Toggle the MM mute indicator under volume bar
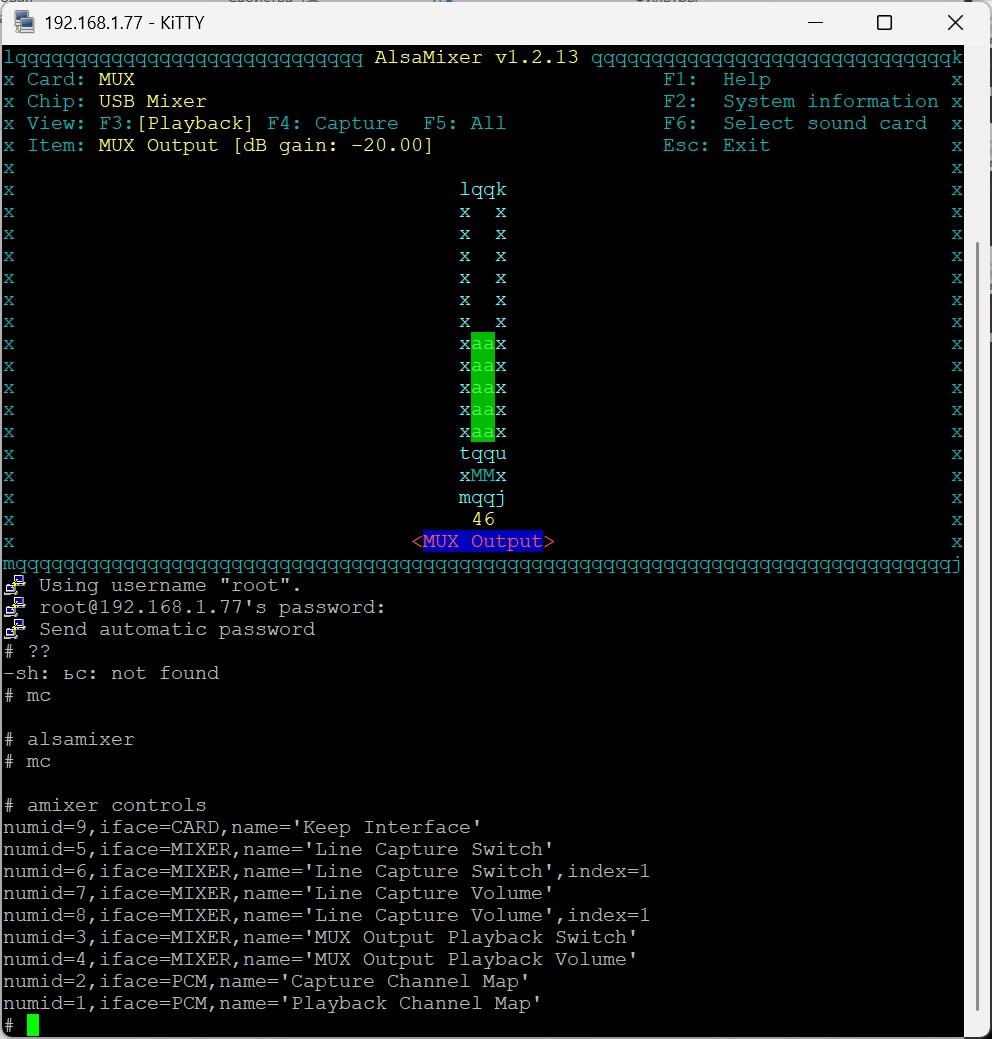992x1039 pixels. (x=483, y=476)
